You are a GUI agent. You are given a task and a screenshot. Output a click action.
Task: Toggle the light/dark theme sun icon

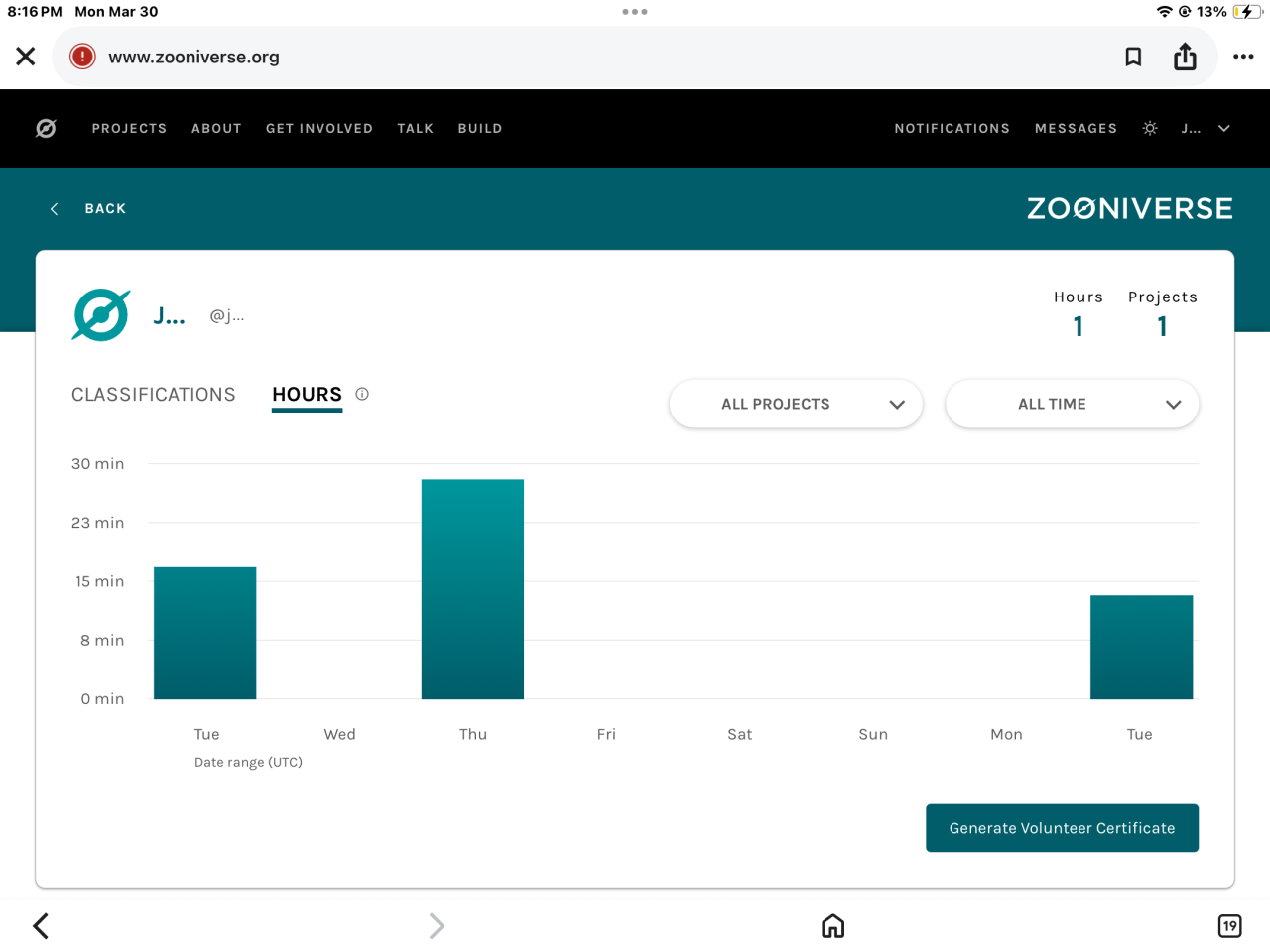[1150, 128]
